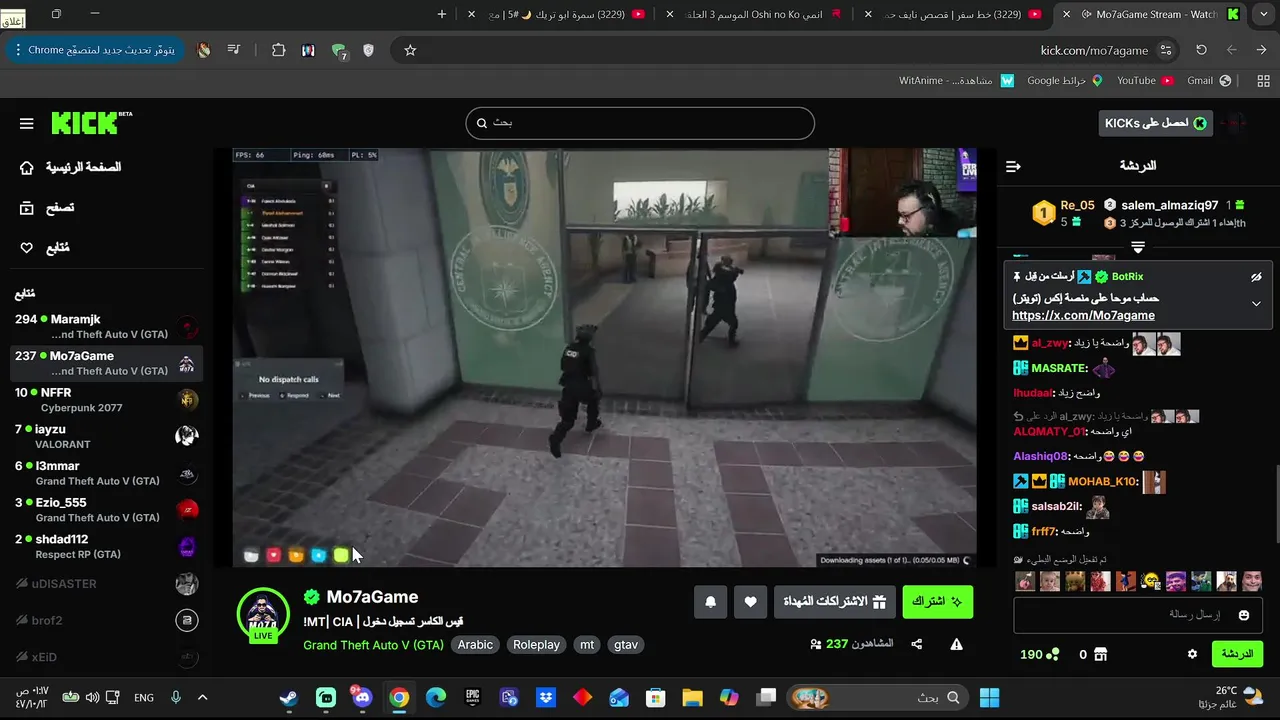1280x720 pixels.
Task: Bookmark page with star icon
Action: pyautogui.click(x=410, y=50)
